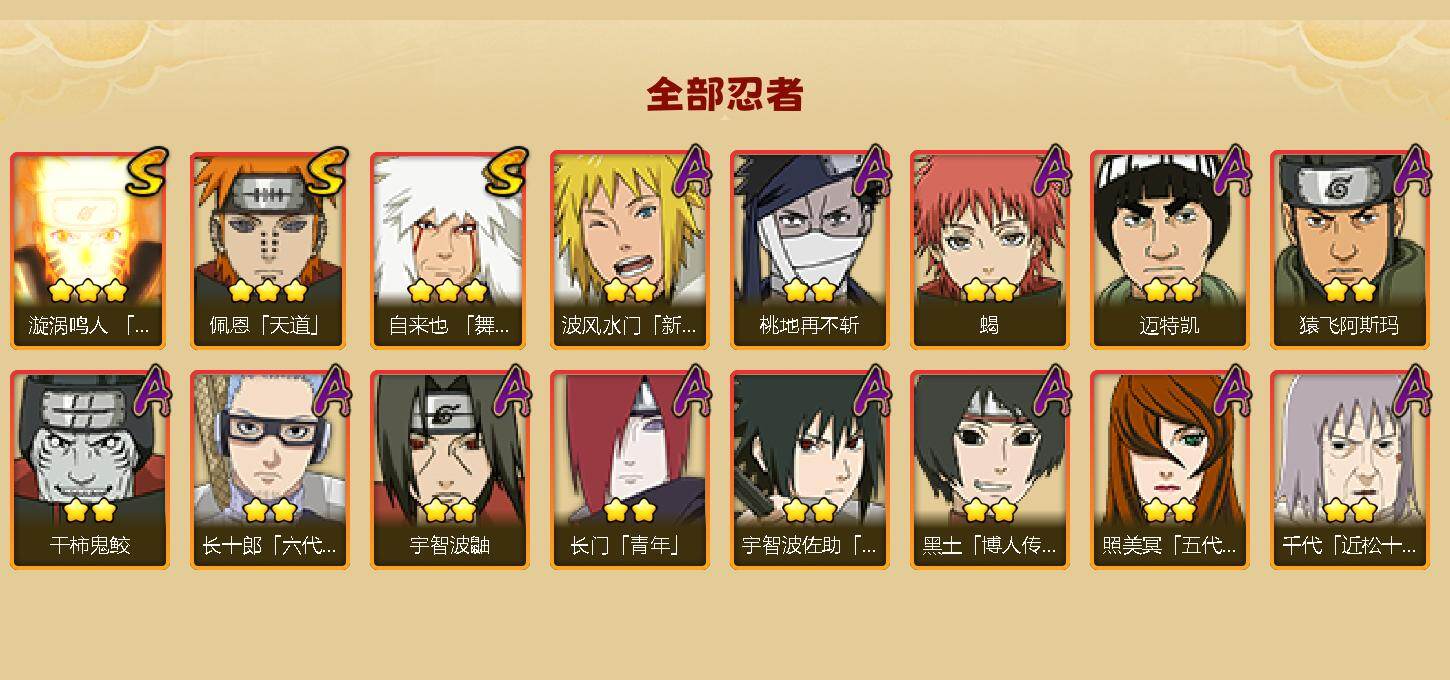Image resolution: width=1450 pixels, height=680 pixels.
Task: Select the 干柿鬼鲛 shark-faced ninja card
Action: click(89, 470)
